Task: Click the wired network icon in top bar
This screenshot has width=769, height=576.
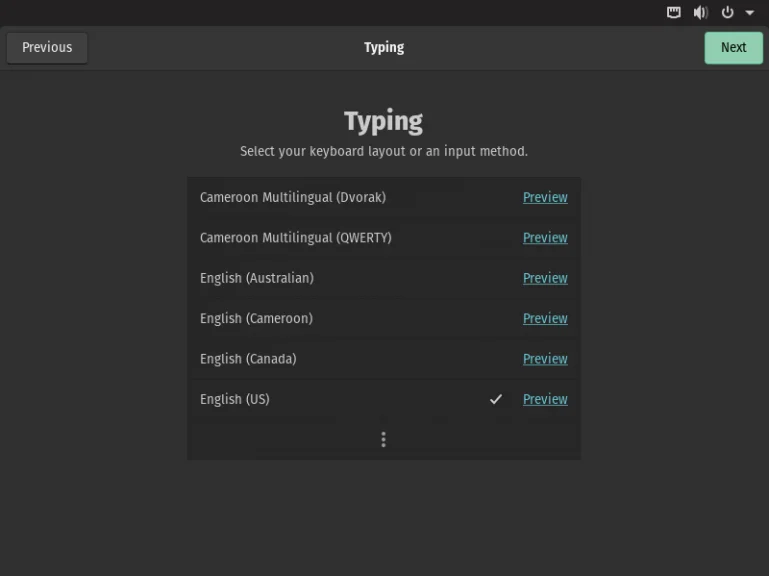Action: point(674,12)
